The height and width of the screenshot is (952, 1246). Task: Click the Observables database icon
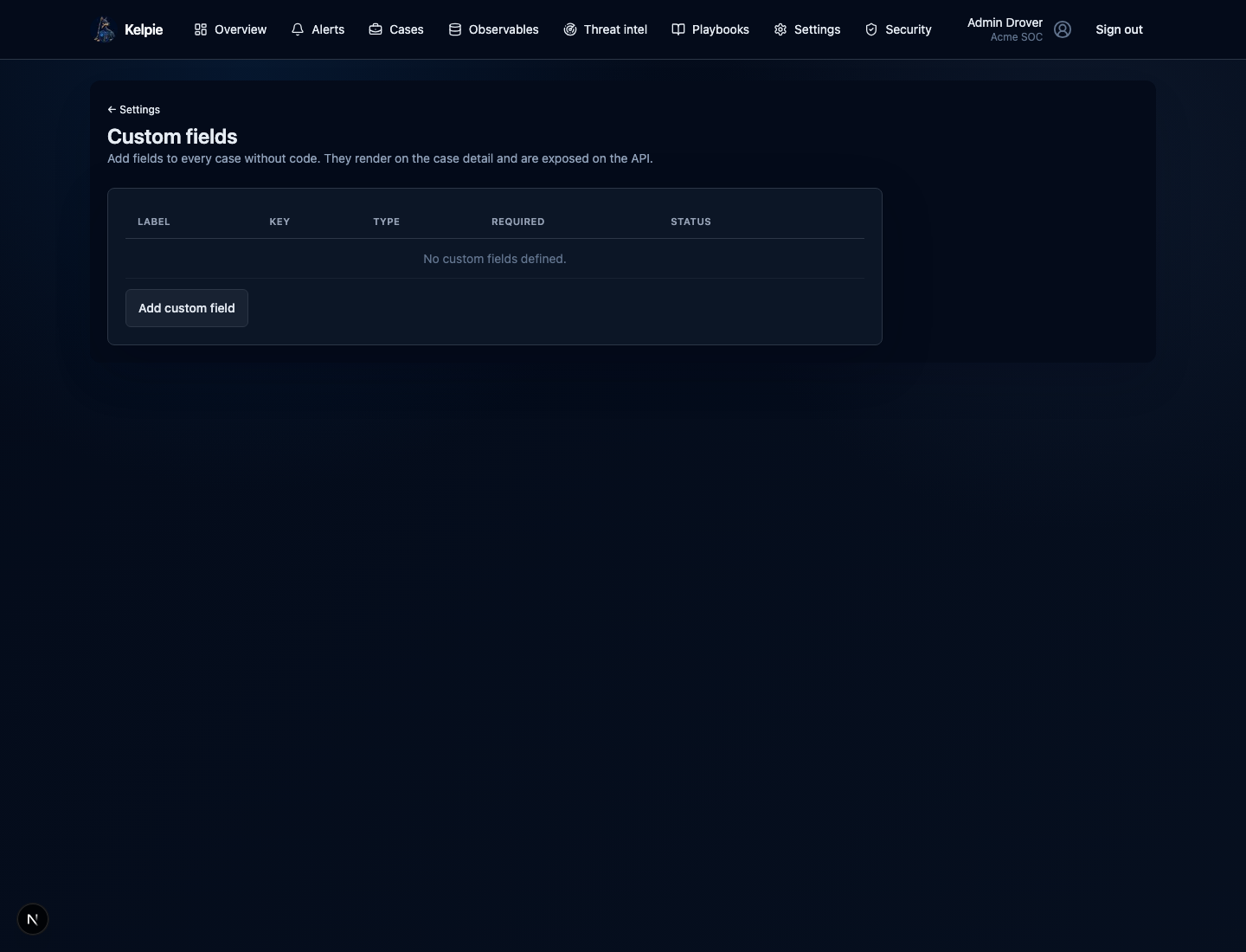455,29
